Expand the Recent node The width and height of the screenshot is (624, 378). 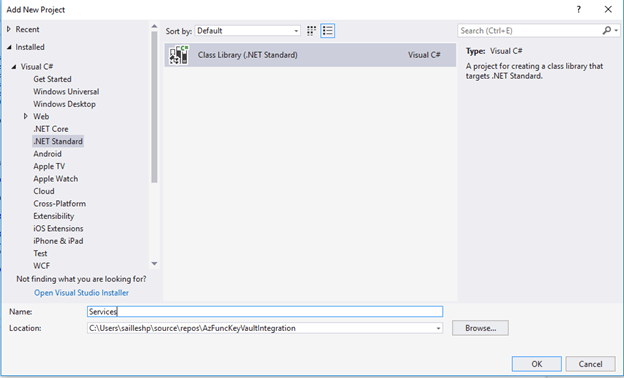pyautogui.click(x=9, y=29)
